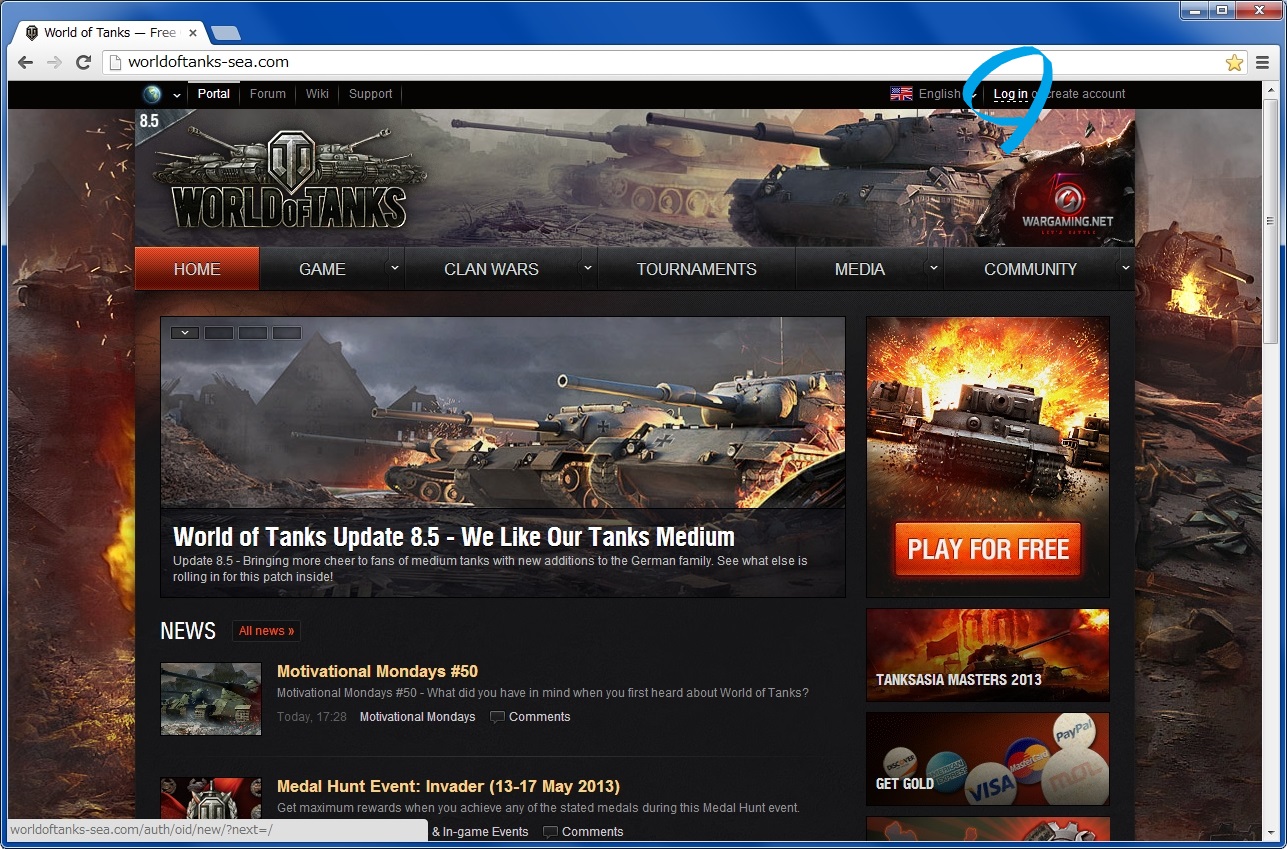Click the scrollbar up arrow
This screenshot has width=1287, height=849.
[x=1271, y=90]
